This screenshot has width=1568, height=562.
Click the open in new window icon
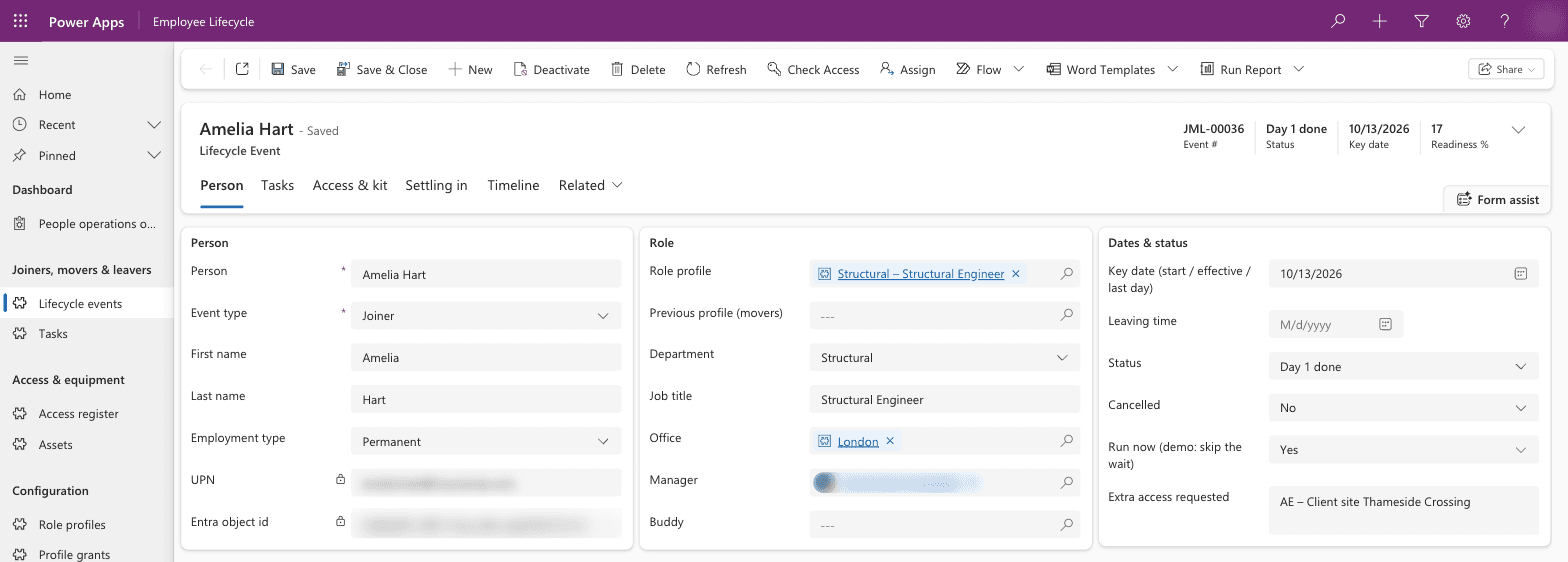click(x=242, y=69)
